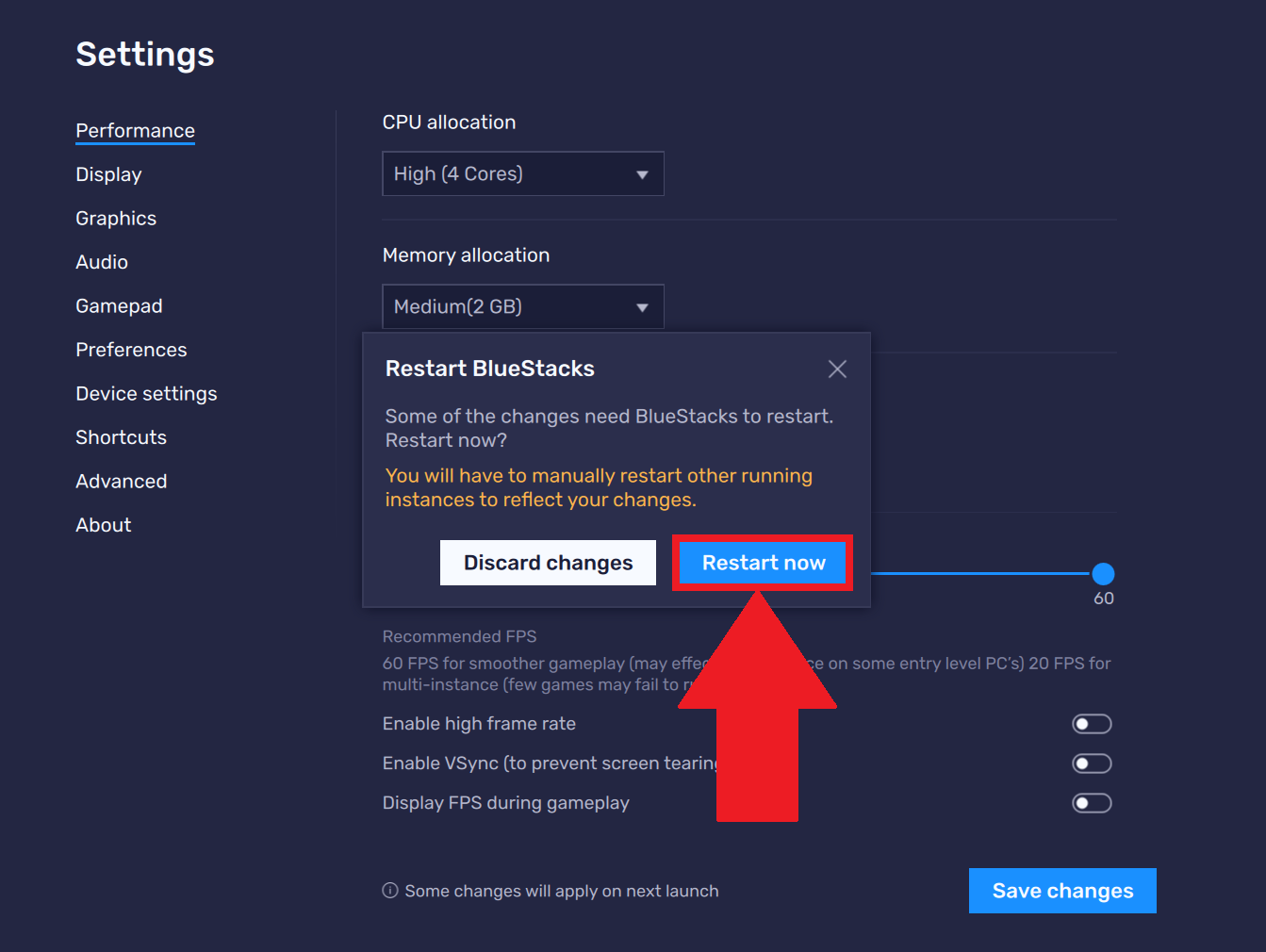Open Gamepad settings
Screen dimensions: 1266x952
click(x=119, y=306)
